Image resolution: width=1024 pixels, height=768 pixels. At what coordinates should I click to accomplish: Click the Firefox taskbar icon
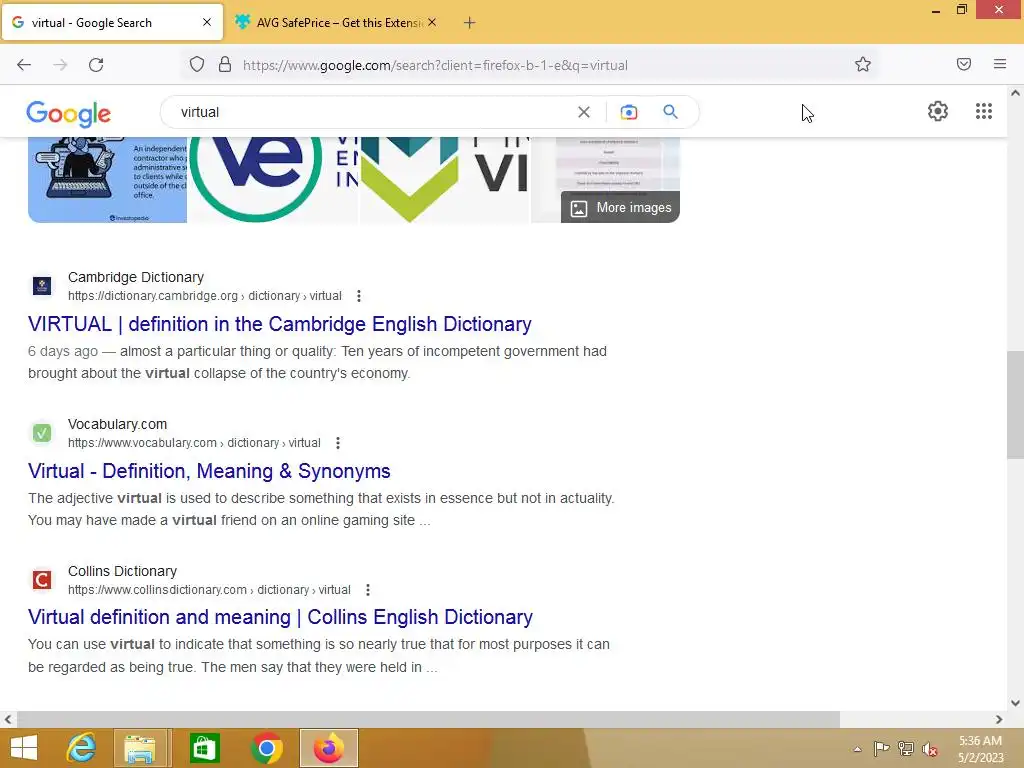coord(328,748)
